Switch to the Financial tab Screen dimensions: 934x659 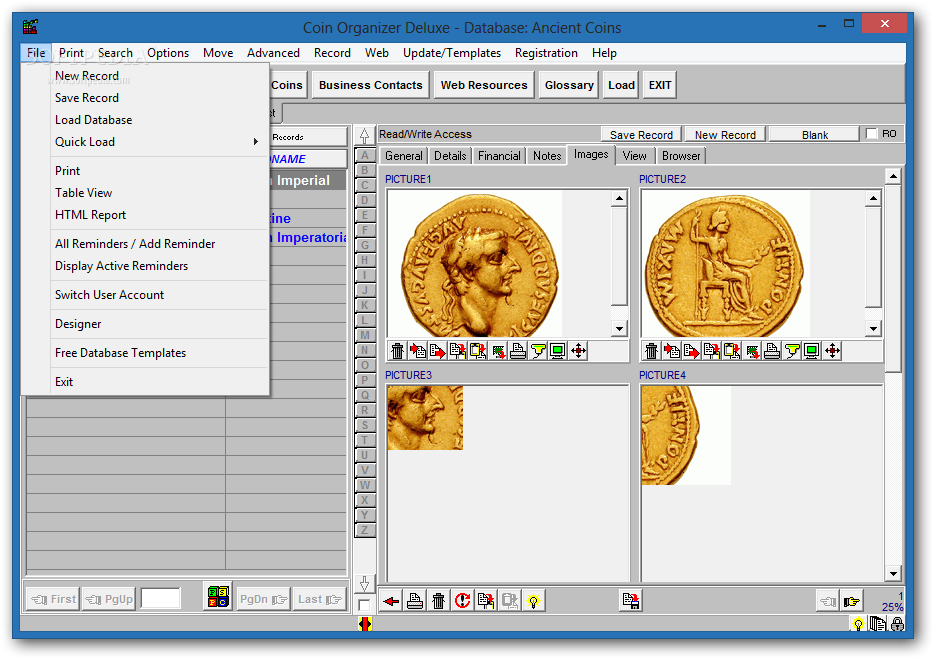(x=499, y=156)
